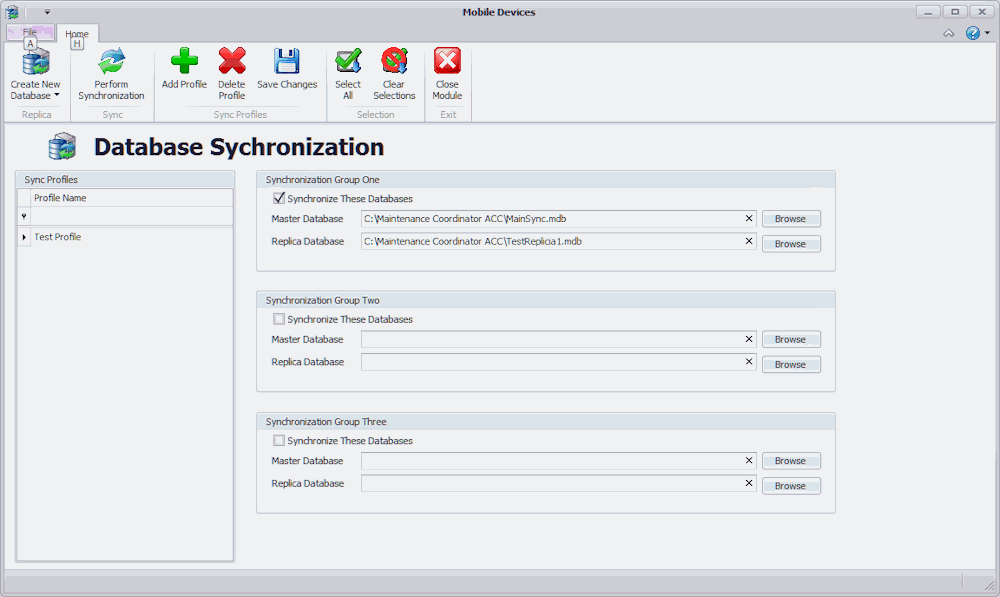Tick Synchronize These Databases in Group Three
This screenshot has height=597, width=1000.
click(x=279, y=441)
